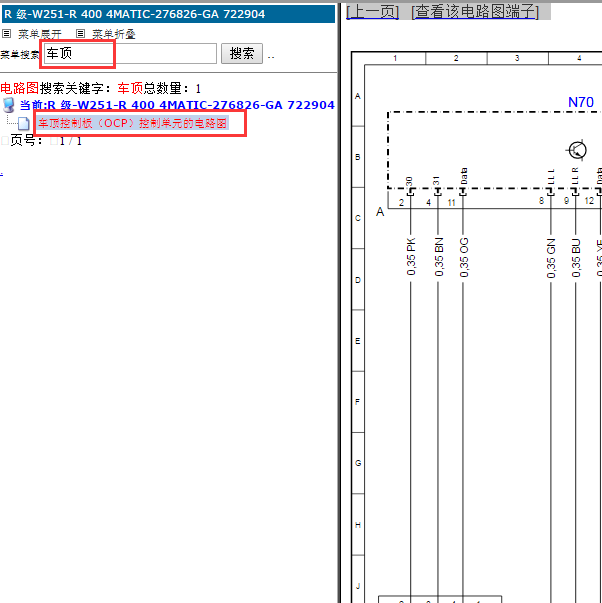602x603 pixels.
Task: Click the document icon beside 车顶控制板 entry
Action: click(x=23, y=124)
